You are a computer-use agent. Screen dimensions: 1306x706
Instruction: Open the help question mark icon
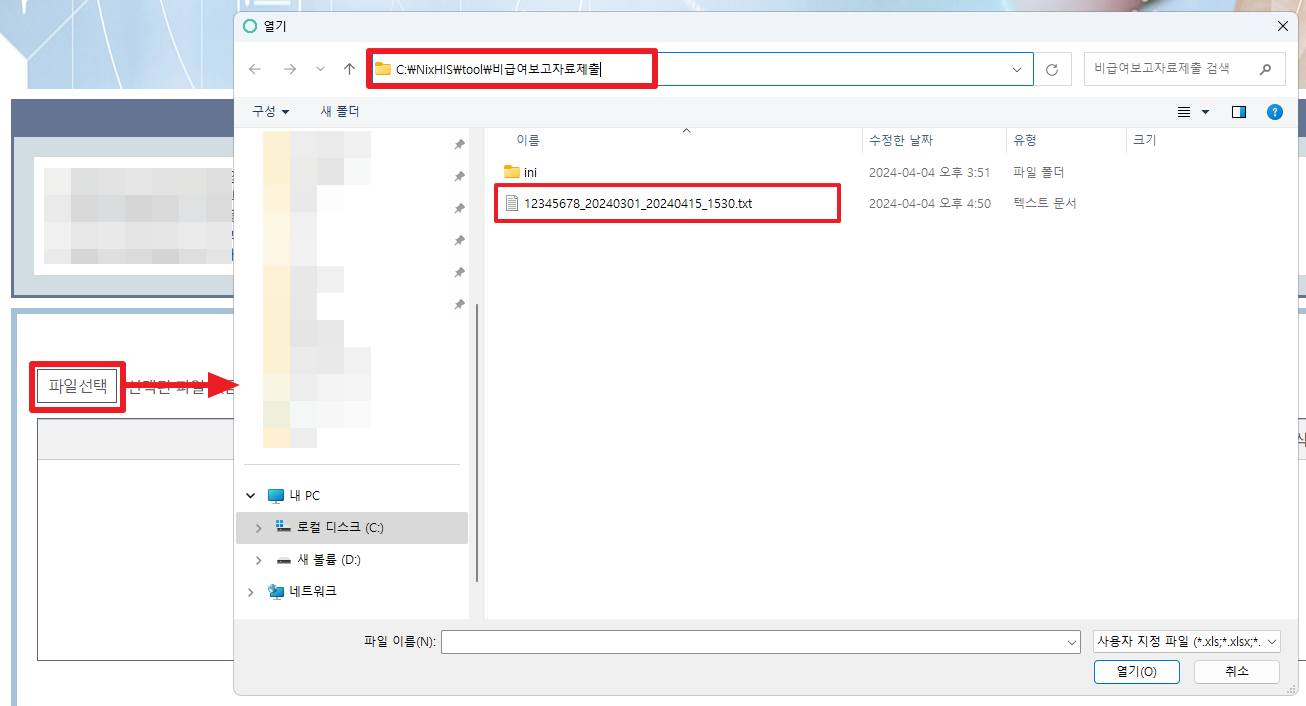1274,112
